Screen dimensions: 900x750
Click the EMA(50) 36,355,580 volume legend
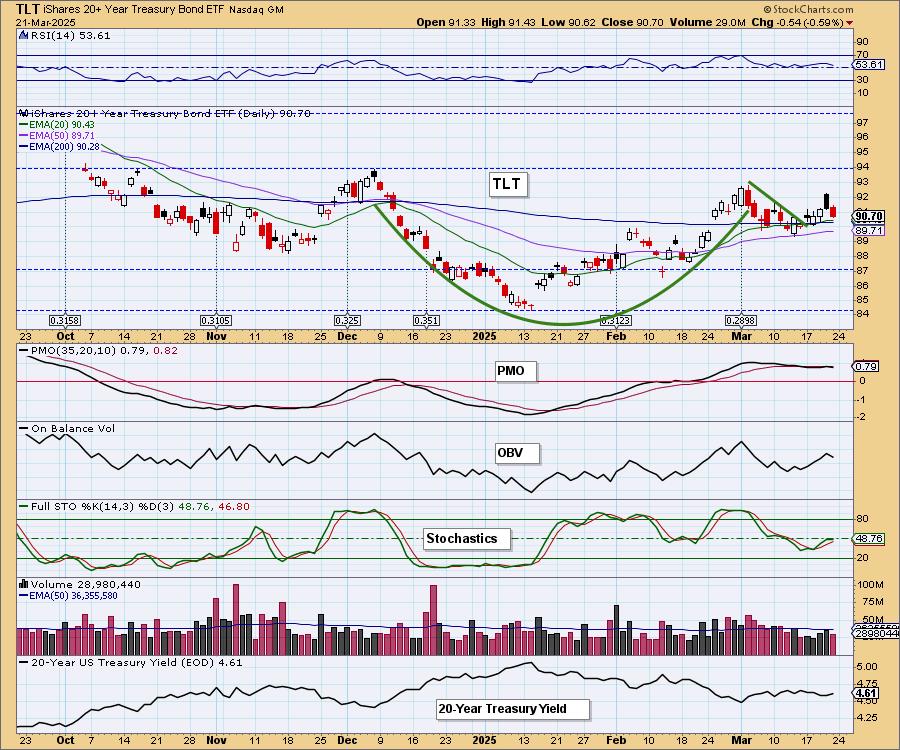[69, 596]
